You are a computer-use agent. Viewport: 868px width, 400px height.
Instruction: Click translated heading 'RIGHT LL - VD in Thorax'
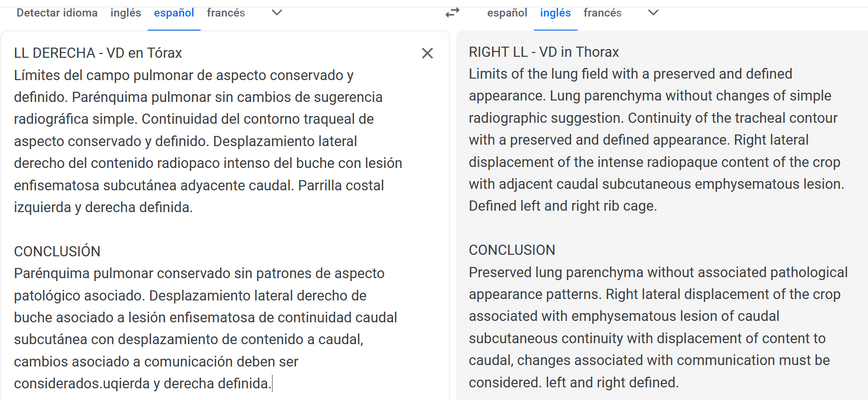(544, 52)
